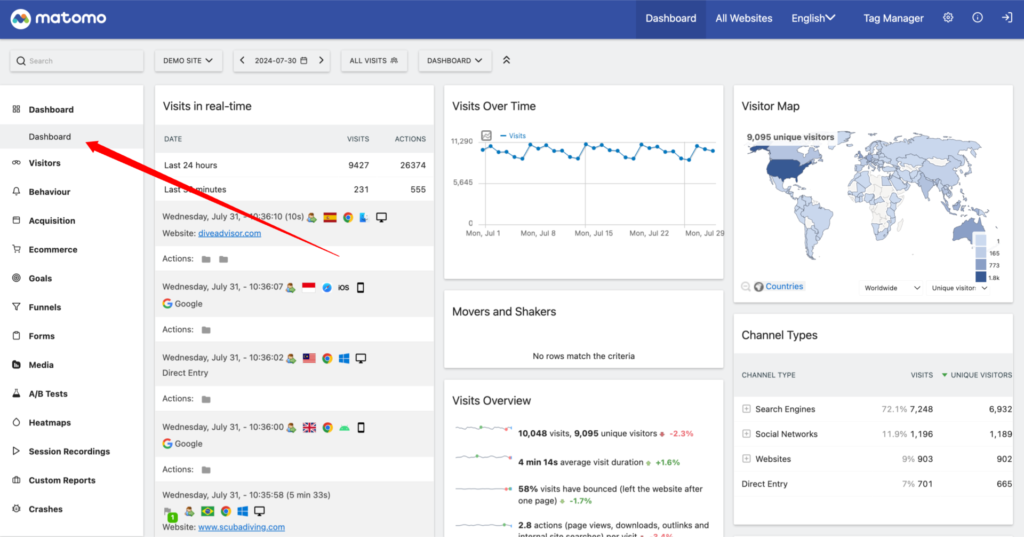The height and width of the screenshot is (537, 1024).
Task: Open the www.scubadiving.com website link
Action: click(x=241, y=527)
